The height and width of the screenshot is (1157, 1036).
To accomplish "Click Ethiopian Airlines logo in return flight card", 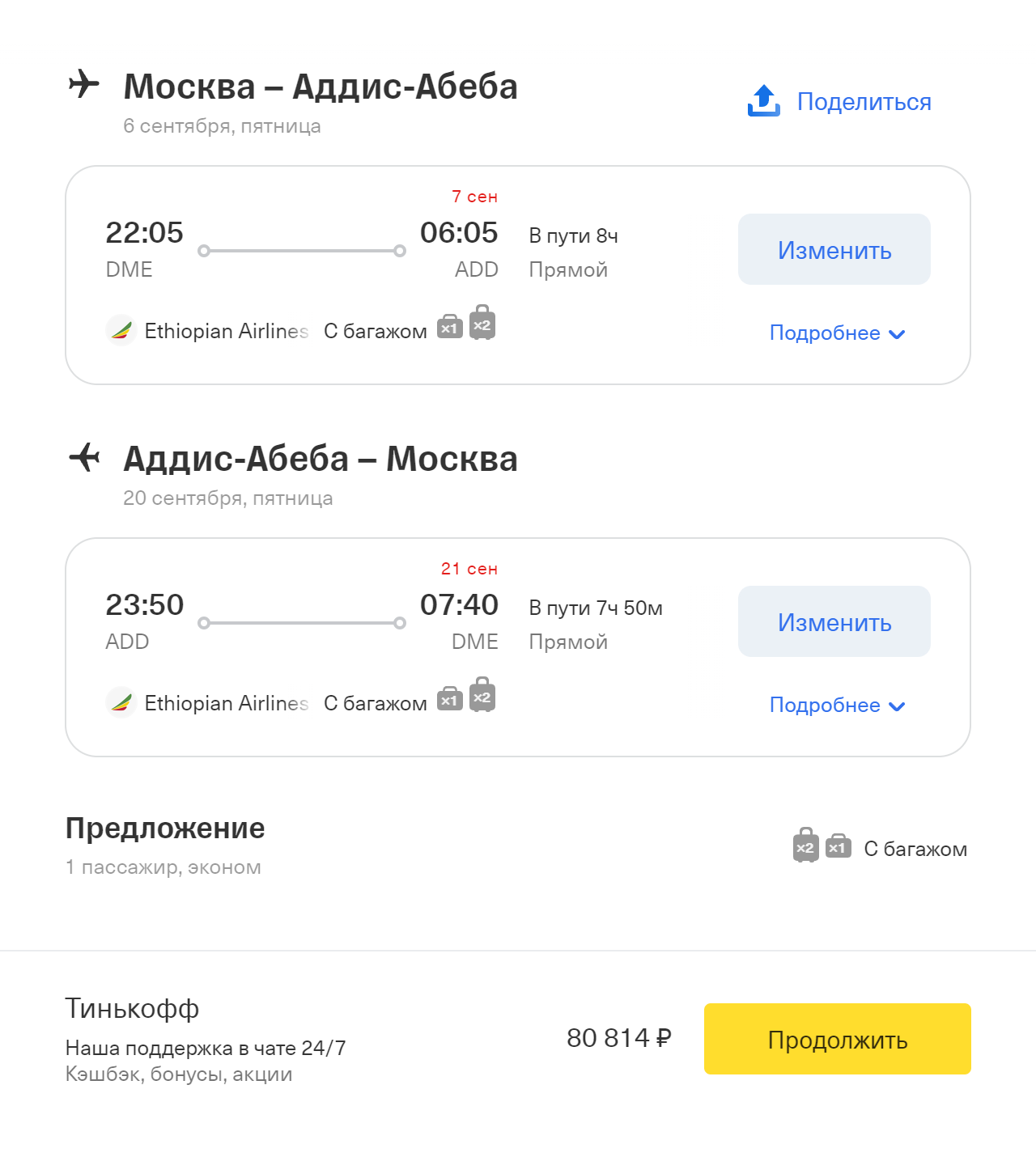I will click(121, 702).
